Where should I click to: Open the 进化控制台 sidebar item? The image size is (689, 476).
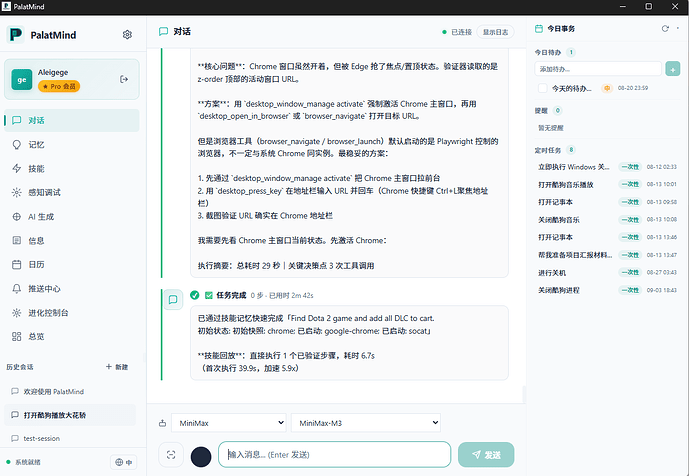click(x=72, y=312)
